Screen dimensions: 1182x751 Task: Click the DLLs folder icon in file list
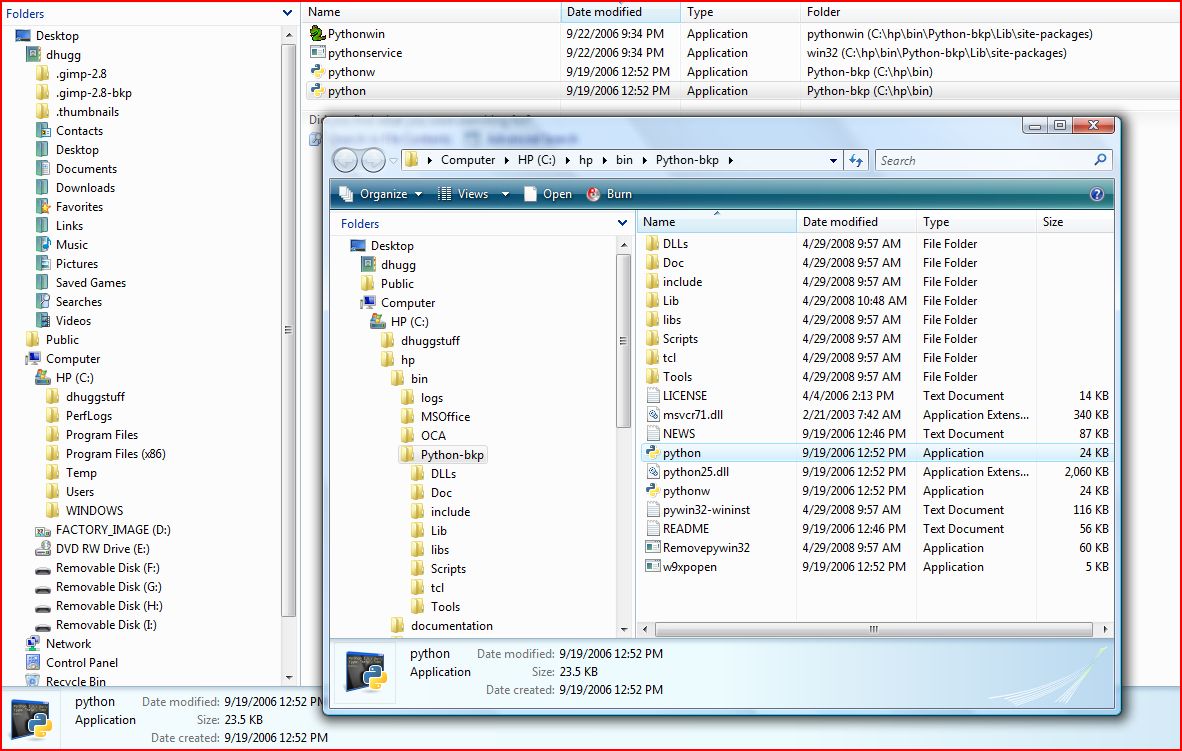coord(653,244)
